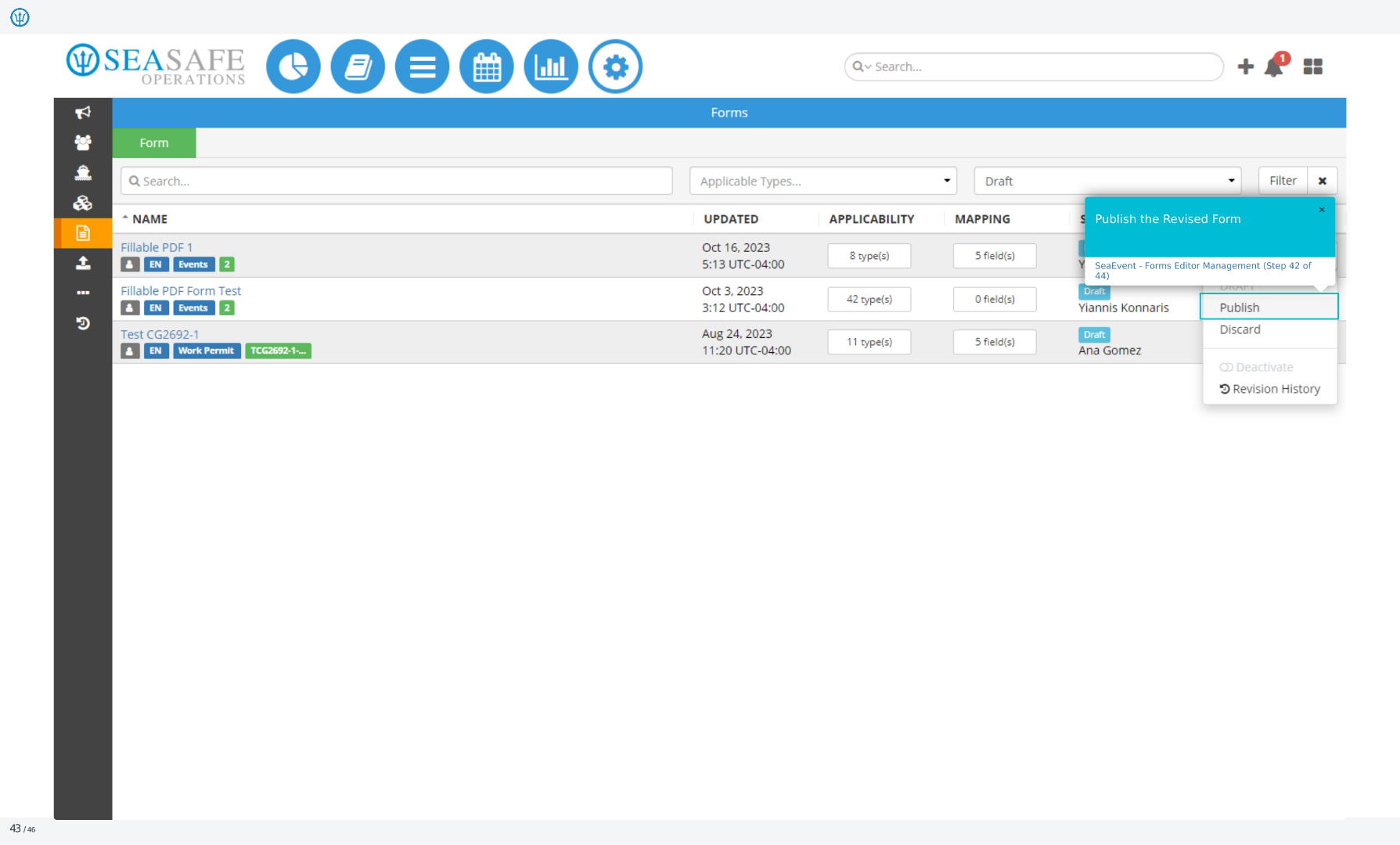Viewport: 1400px width, 845px height.
Task: Switch to the Form tab
Action: [154, 143]
